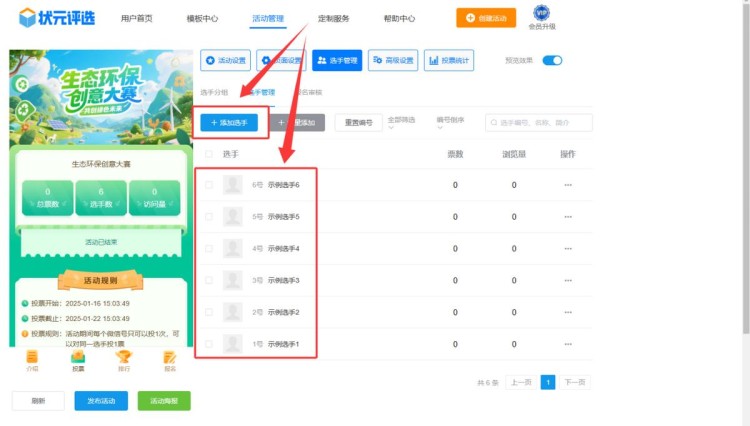Check the box for 示例选手5
The image size is (750, 426).
click(209, 216)
